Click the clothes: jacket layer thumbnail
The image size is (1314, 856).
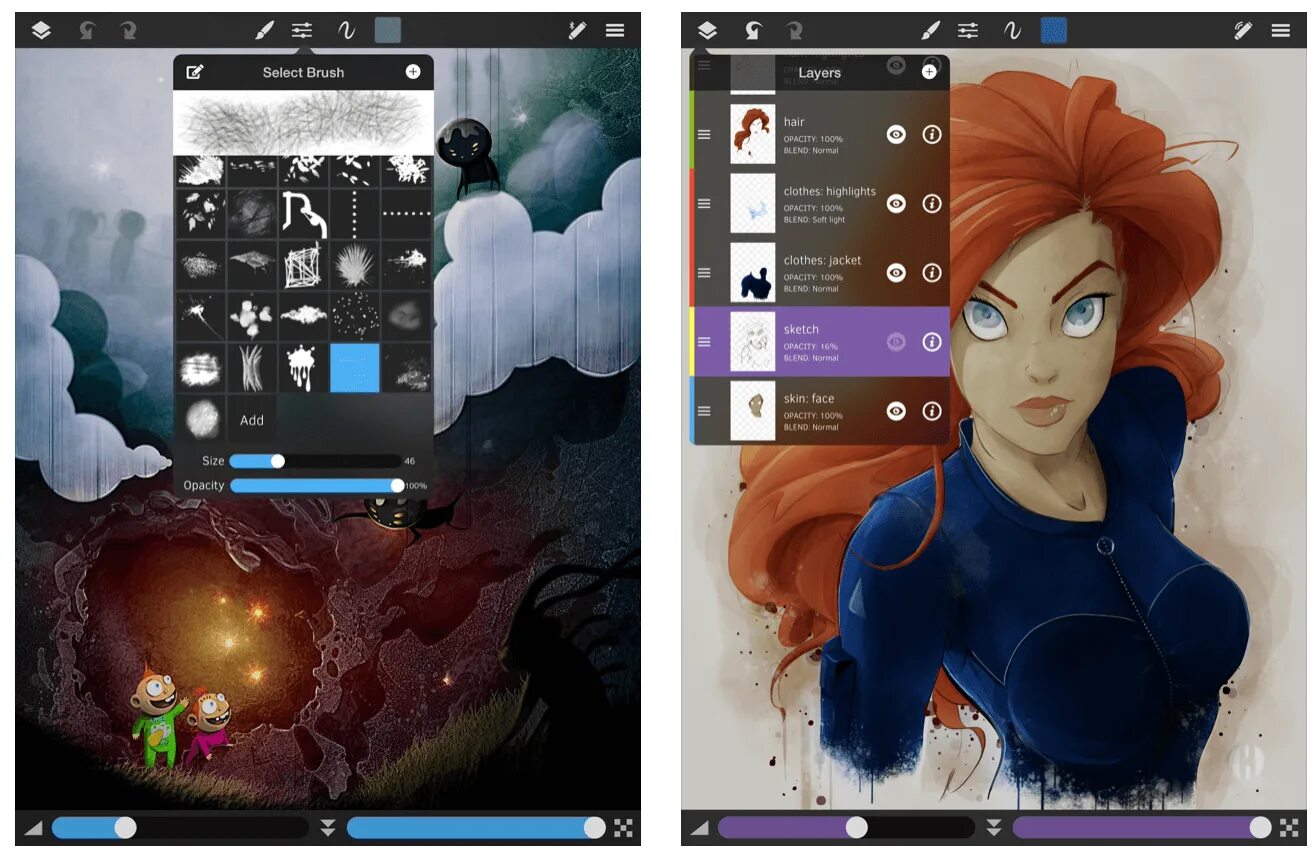[x=753, y=272]
